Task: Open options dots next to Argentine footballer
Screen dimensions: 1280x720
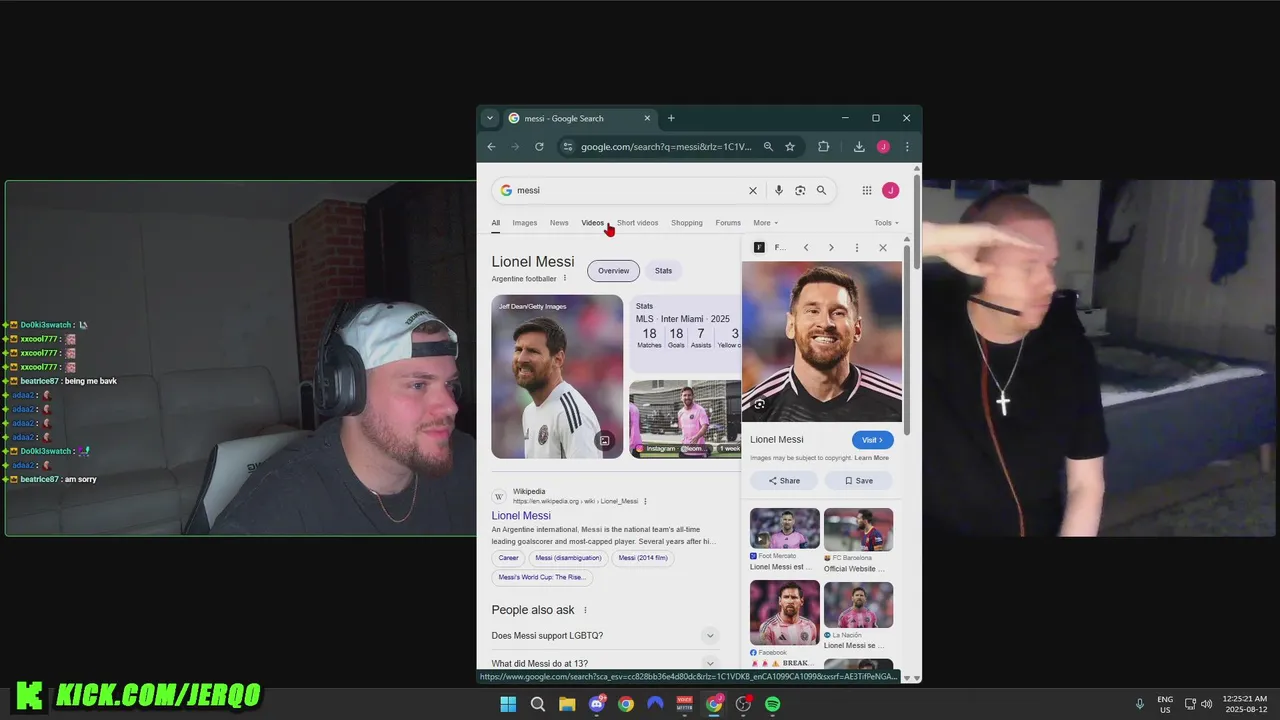Action: click(x=564, y=278)
